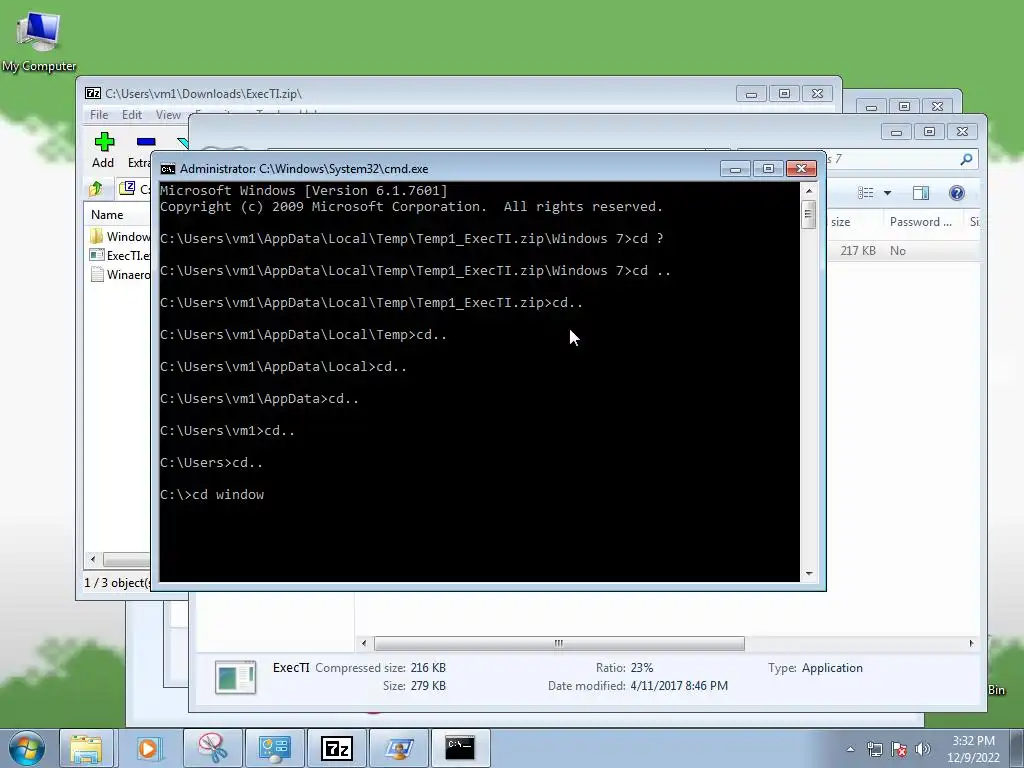Screen dimensions: 1024x768
Task: Click the 217 KB cell in Explorer
Action: pos(857,251)
